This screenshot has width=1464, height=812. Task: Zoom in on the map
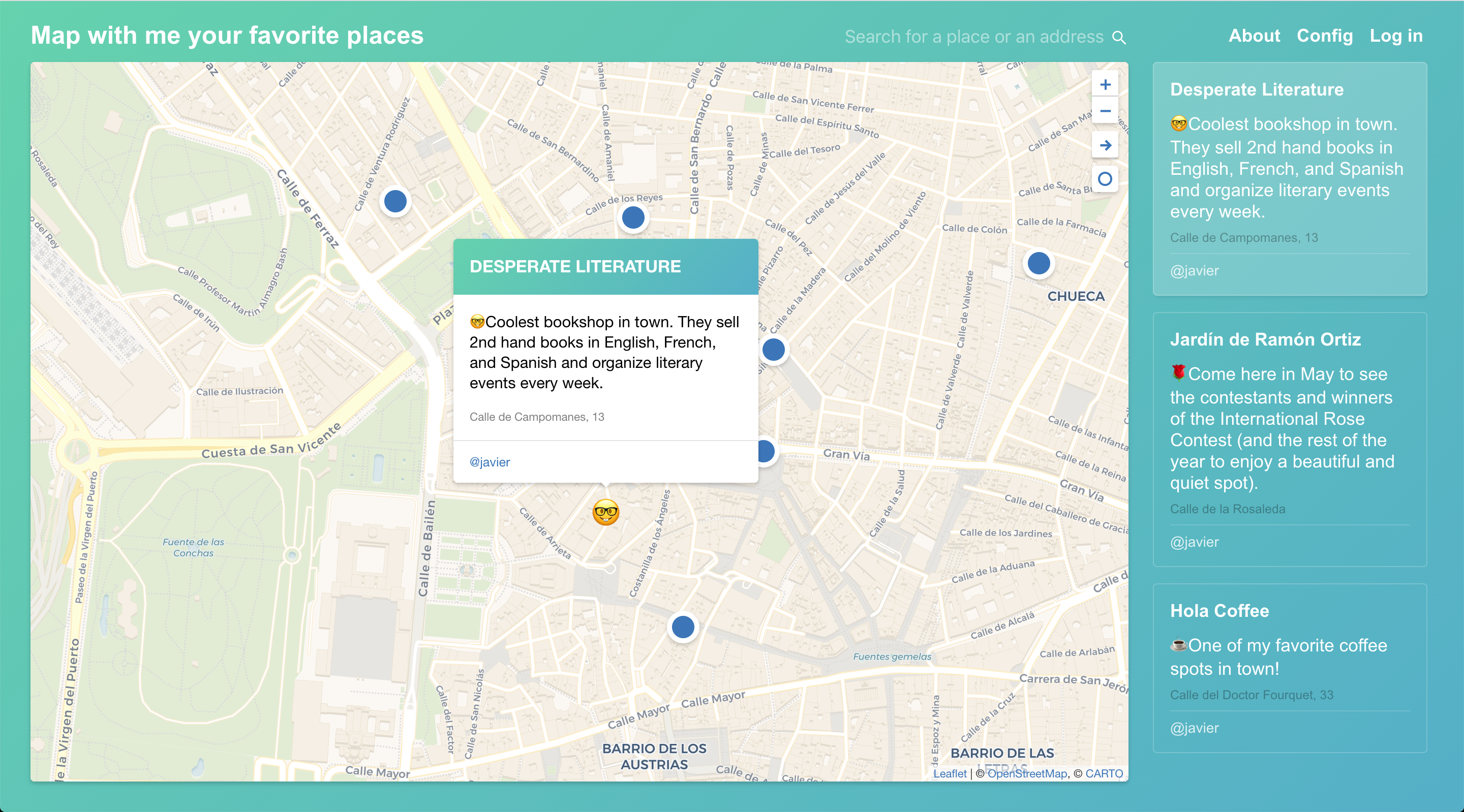1105,84
